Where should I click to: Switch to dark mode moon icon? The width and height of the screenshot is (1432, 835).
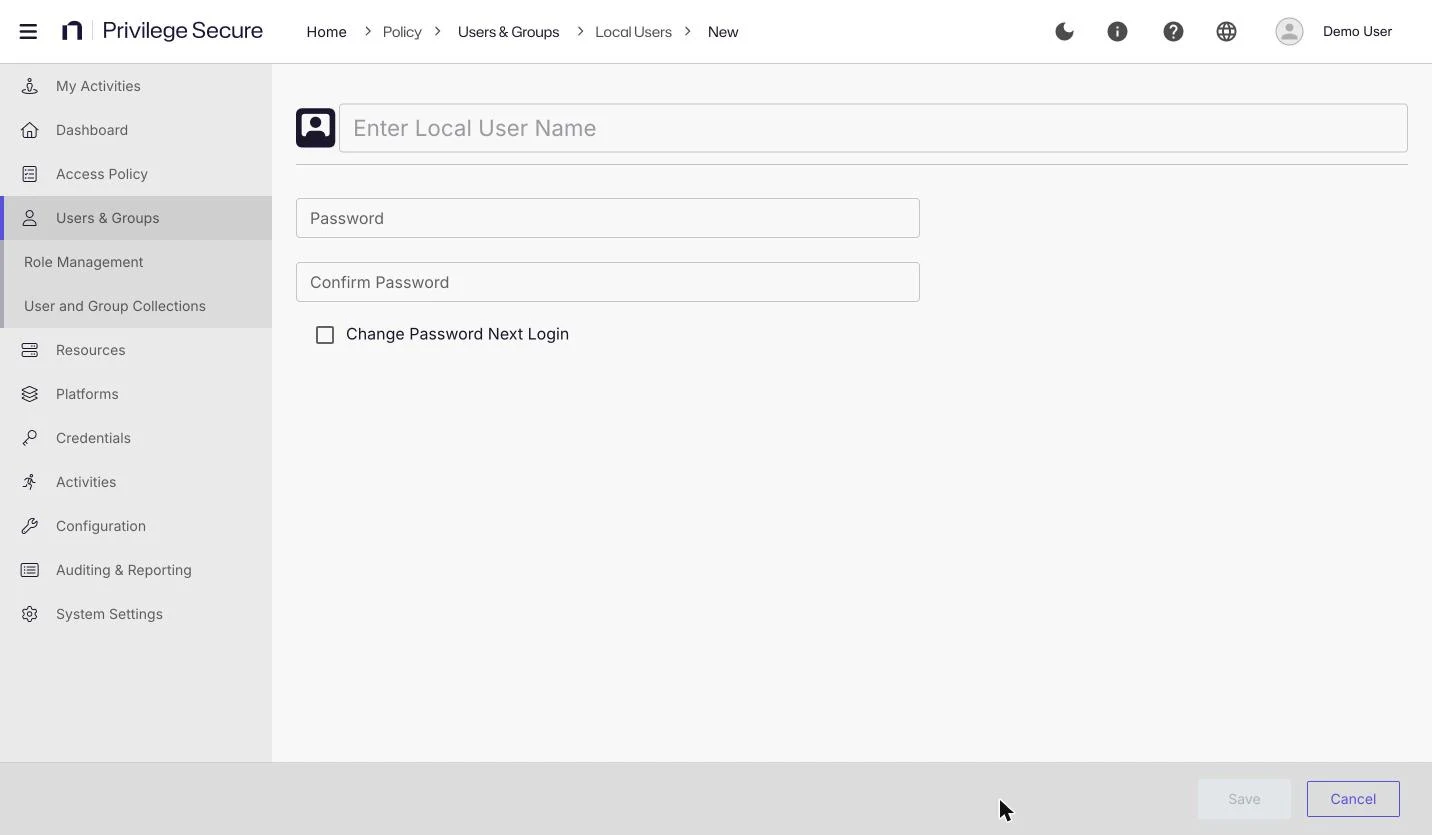click(1064, 31)
